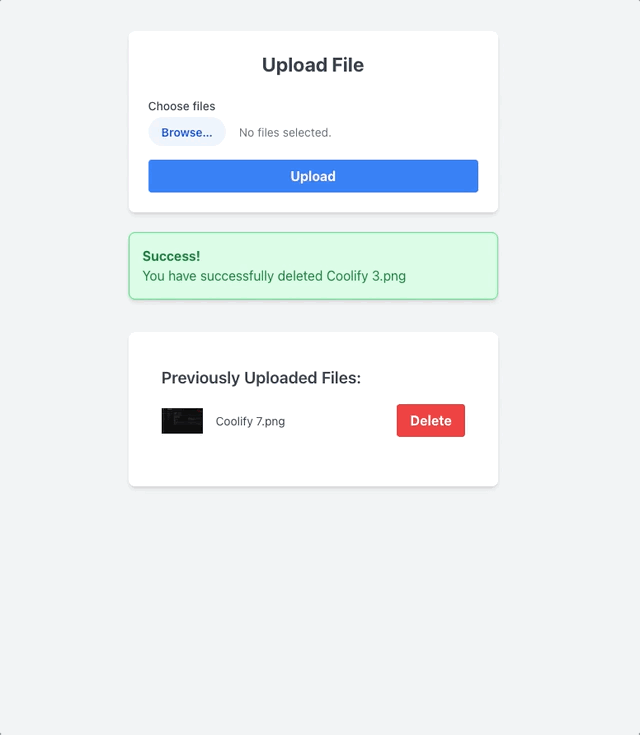Click the bold 'Success!' alert title
The height and width of the screenshot is (735, 640).
click(x=171, y=256)
